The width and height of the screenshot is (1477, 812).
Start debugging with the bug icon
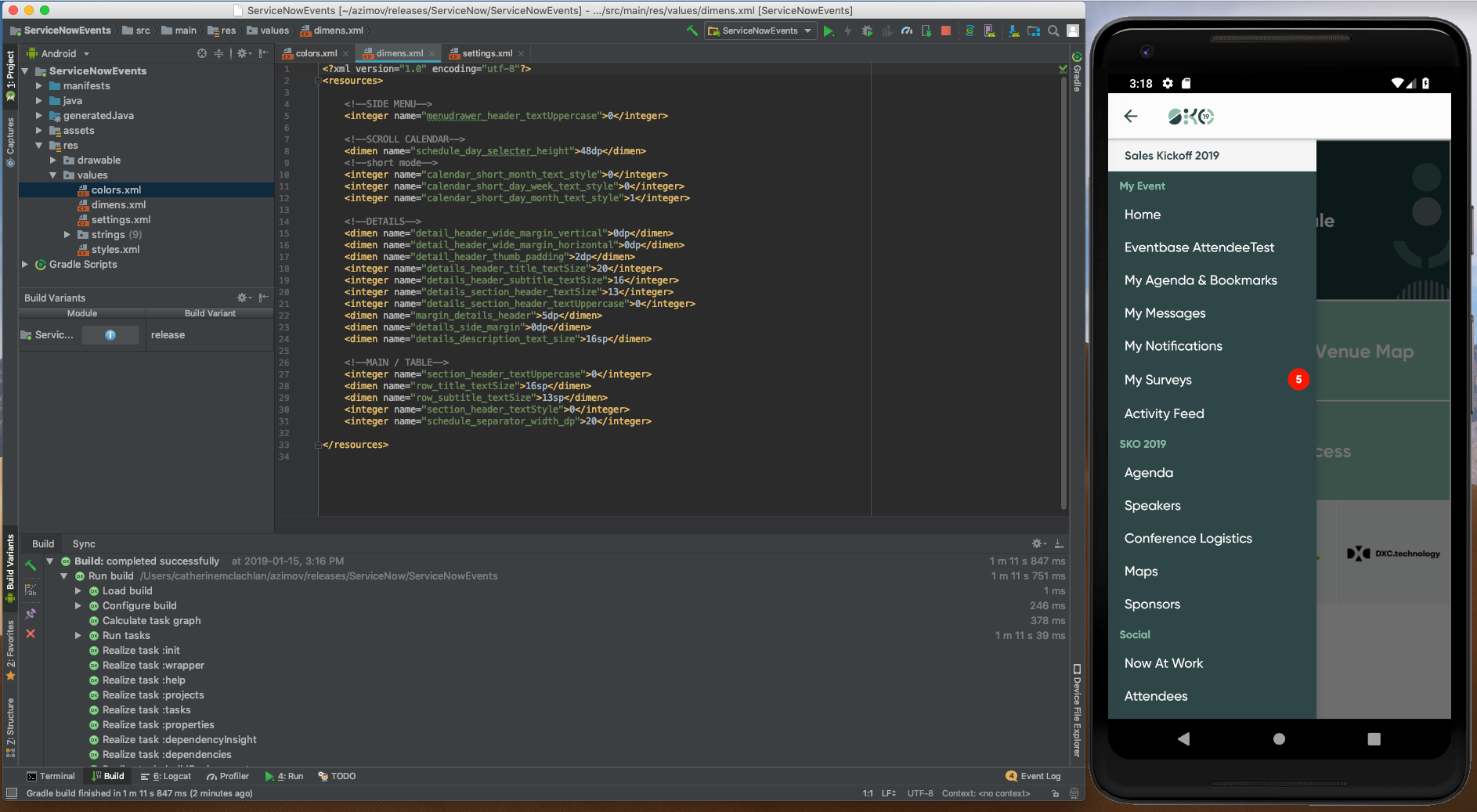point(867,31)
